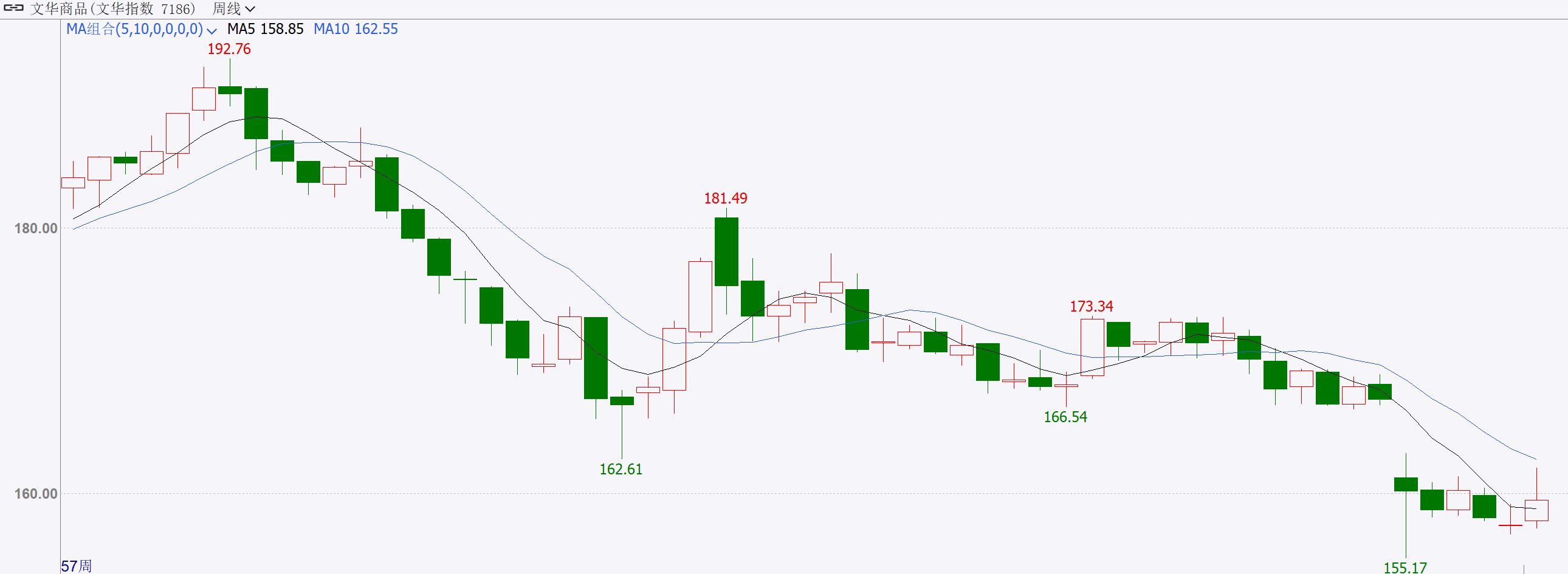Click the 57周 week count label

[x=76, y=566]
